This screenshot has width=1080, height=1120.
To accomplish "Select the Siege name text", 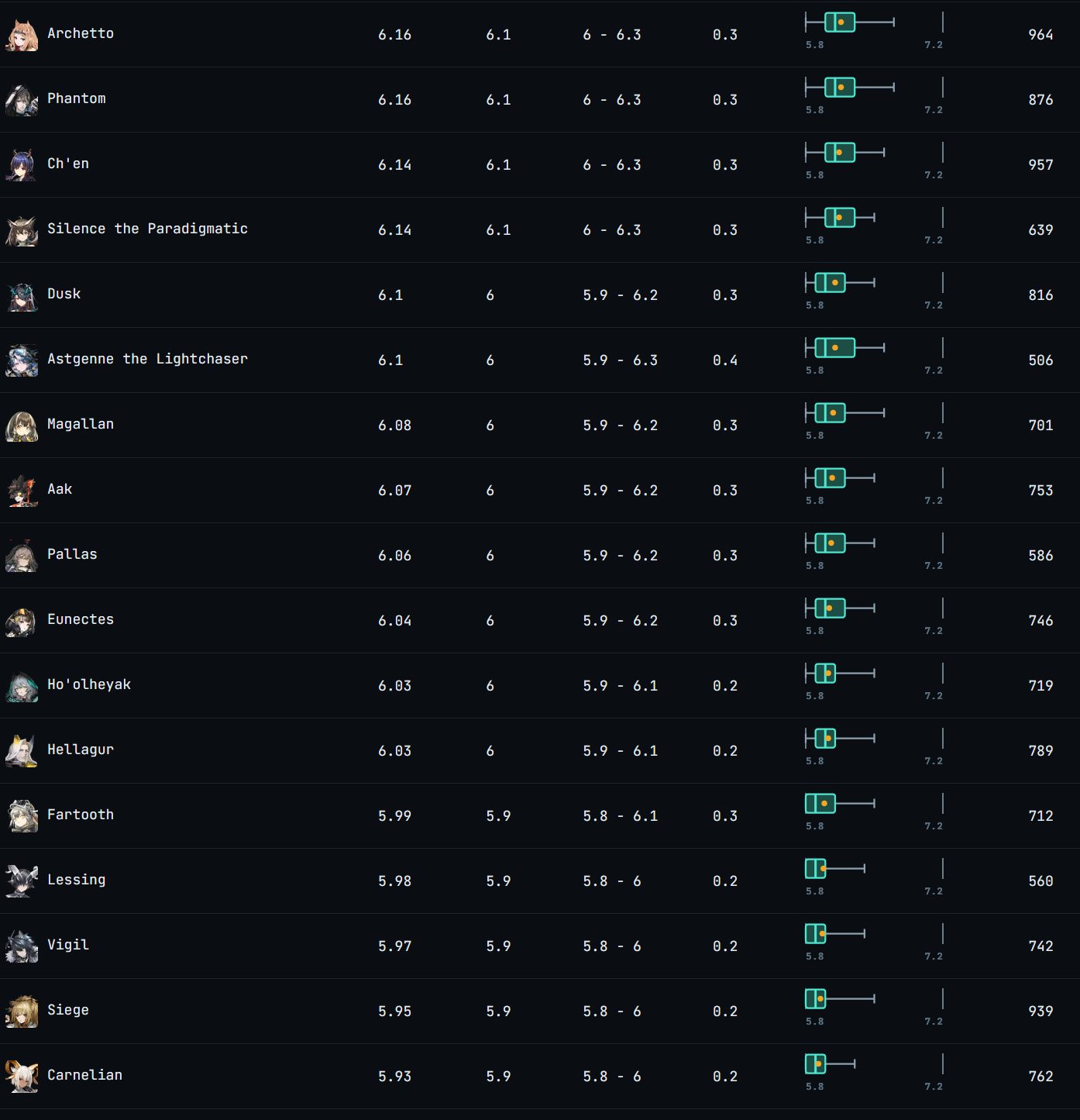I will point(68,1010).
